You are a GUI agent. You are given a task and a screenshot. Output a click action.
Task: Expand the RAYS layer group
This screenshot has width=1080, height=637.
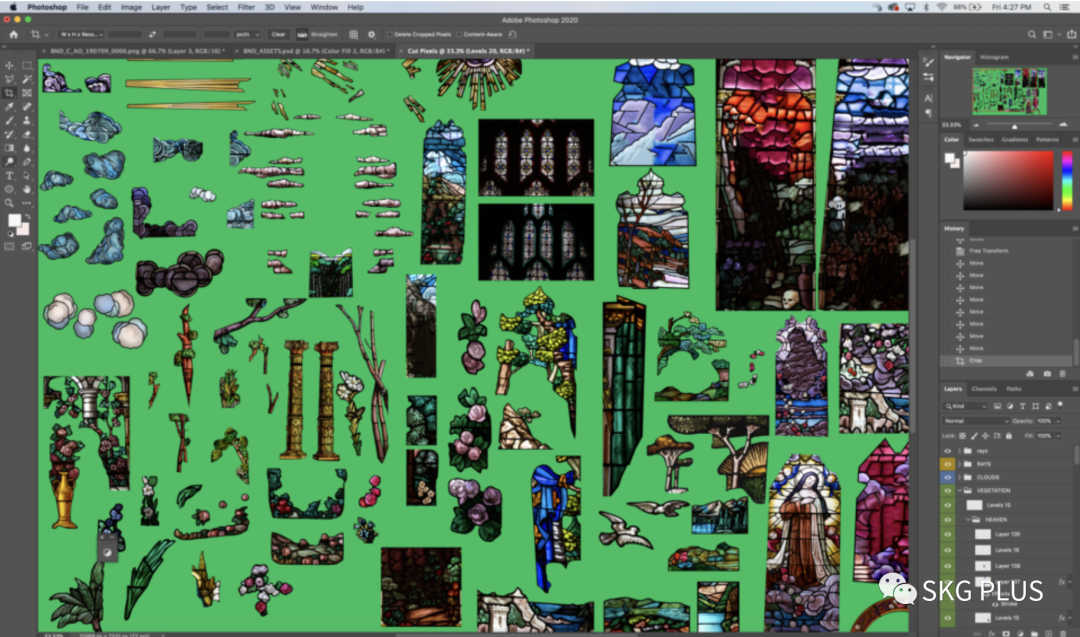click(x=960, y=465)
